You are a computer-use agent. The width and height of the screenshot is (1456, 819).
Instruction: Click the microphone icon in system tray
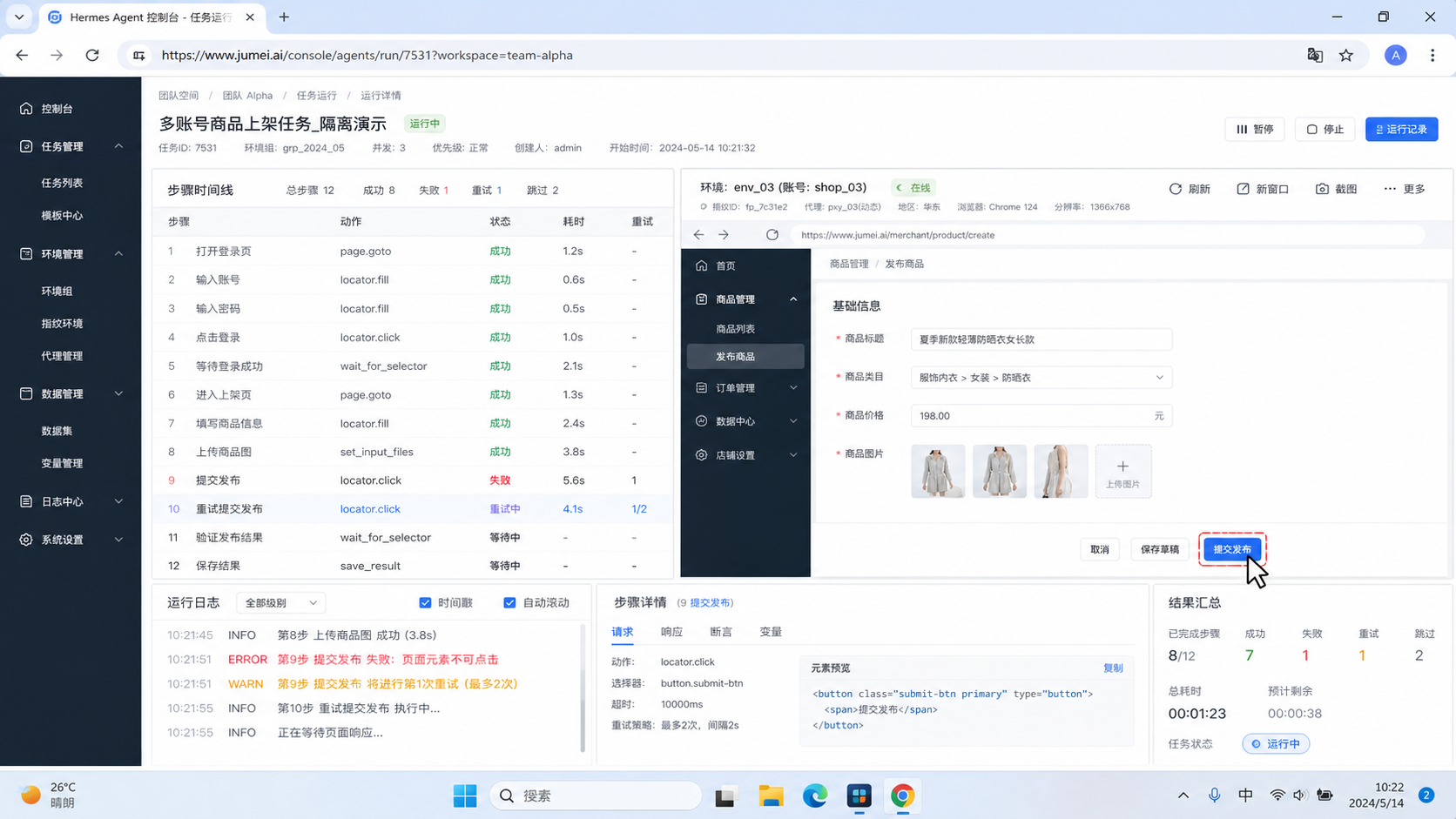pyautogui.click(x=1214, y=795)
